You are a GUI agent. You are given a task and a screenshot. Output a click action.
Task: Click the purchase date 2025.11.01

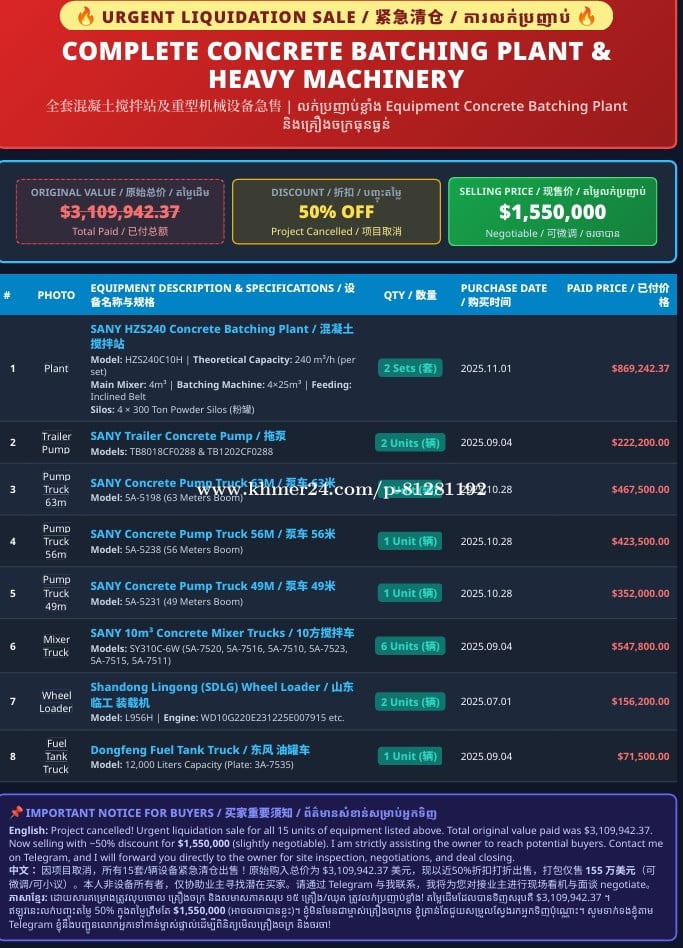(x=486, y=368)
